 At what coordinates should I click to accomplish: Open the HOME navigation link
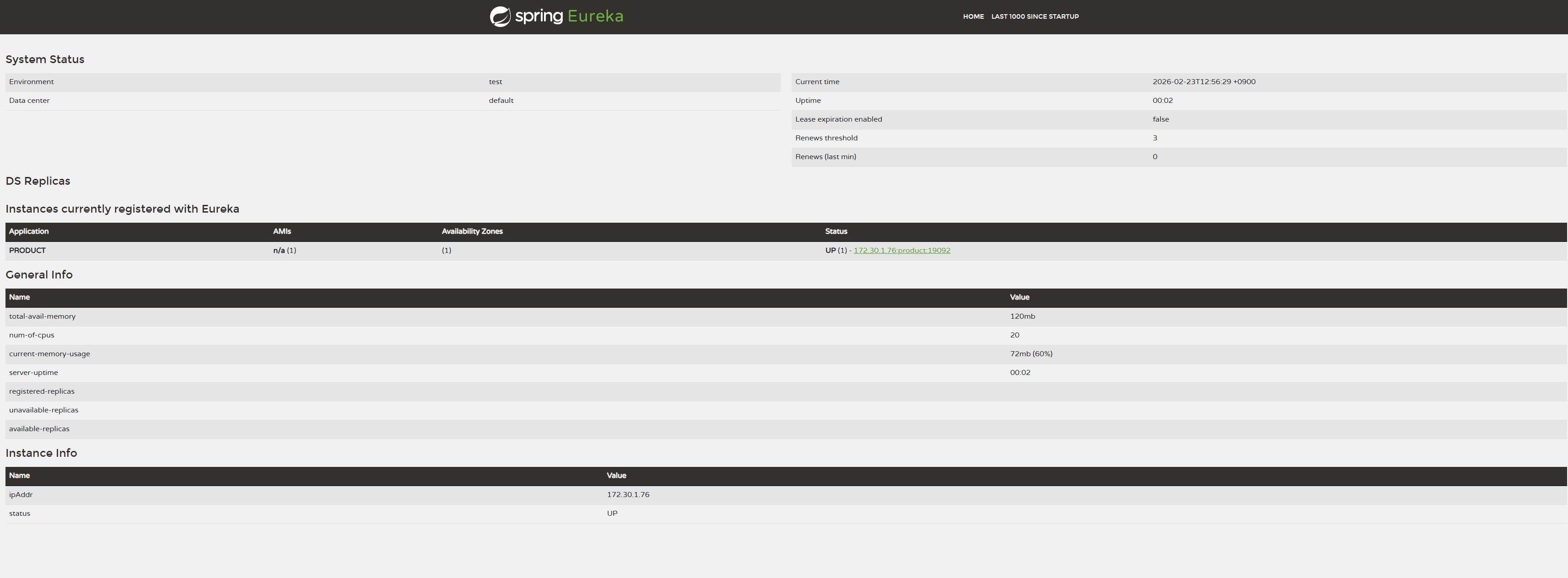click(973, 16)
